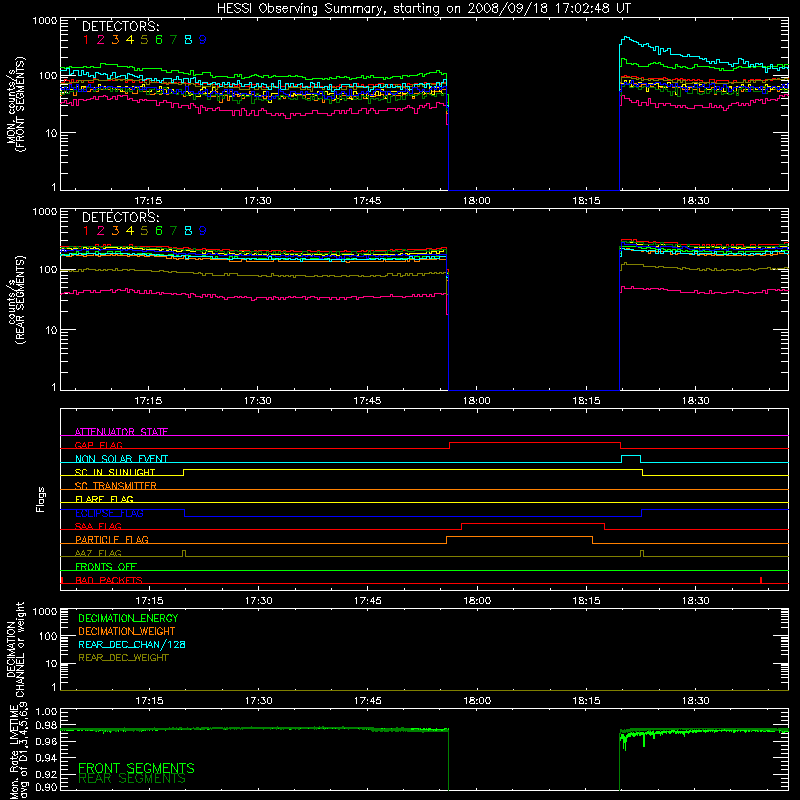The height and width of the screenshot is (800, 800).
Task: Click the SC_TRANSMITTER flag label
Action: 116,485
